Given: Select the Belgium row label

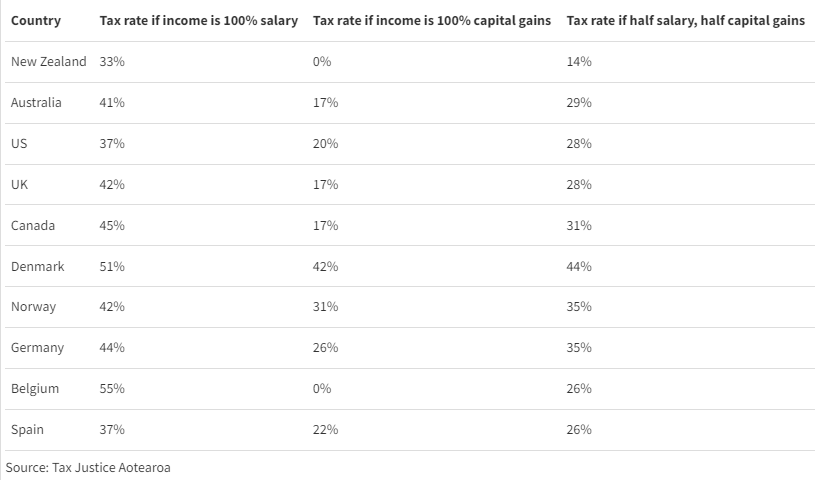Looking at the screenshot, I should point(35,389).
